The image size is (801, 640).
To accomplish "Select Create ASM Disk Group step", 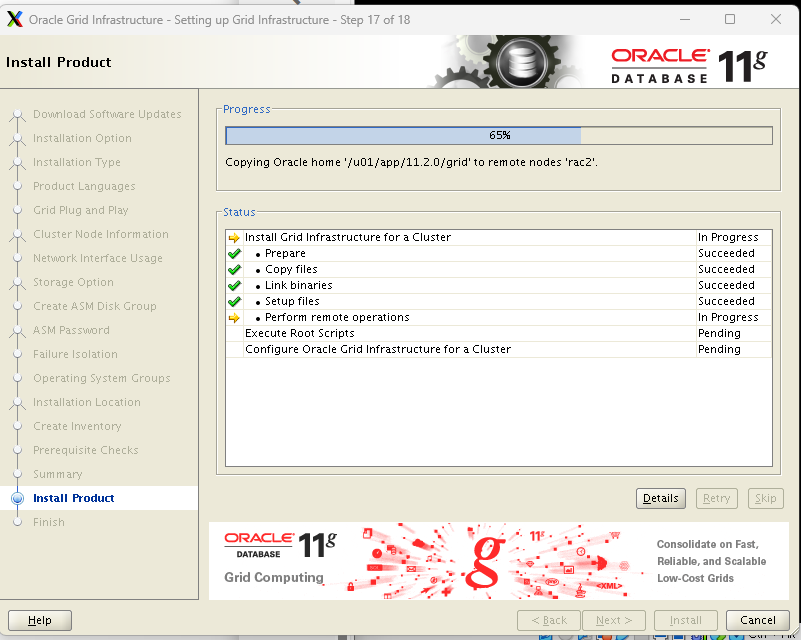I will [x=95, y=306].
